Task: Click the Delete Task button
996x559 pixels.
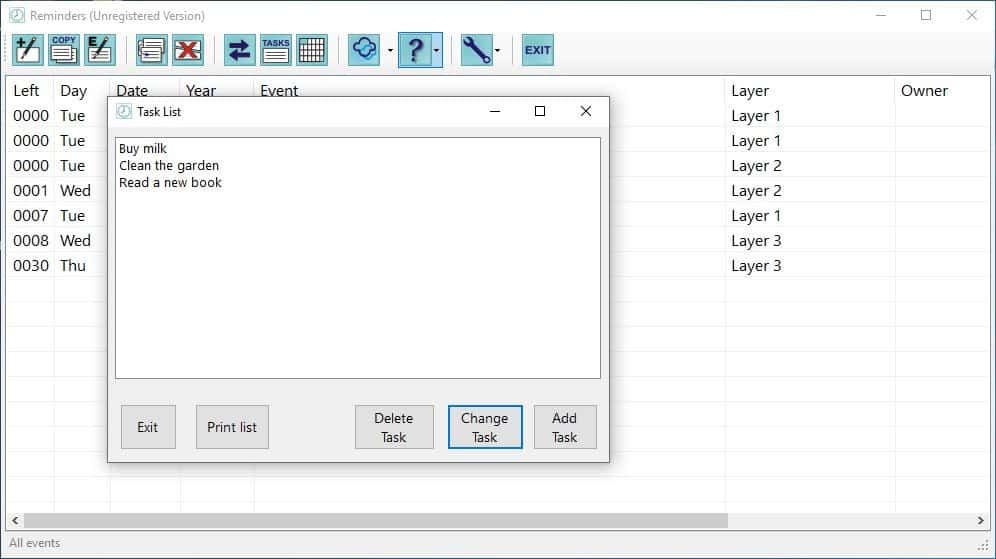Action: tap(394, 427)
